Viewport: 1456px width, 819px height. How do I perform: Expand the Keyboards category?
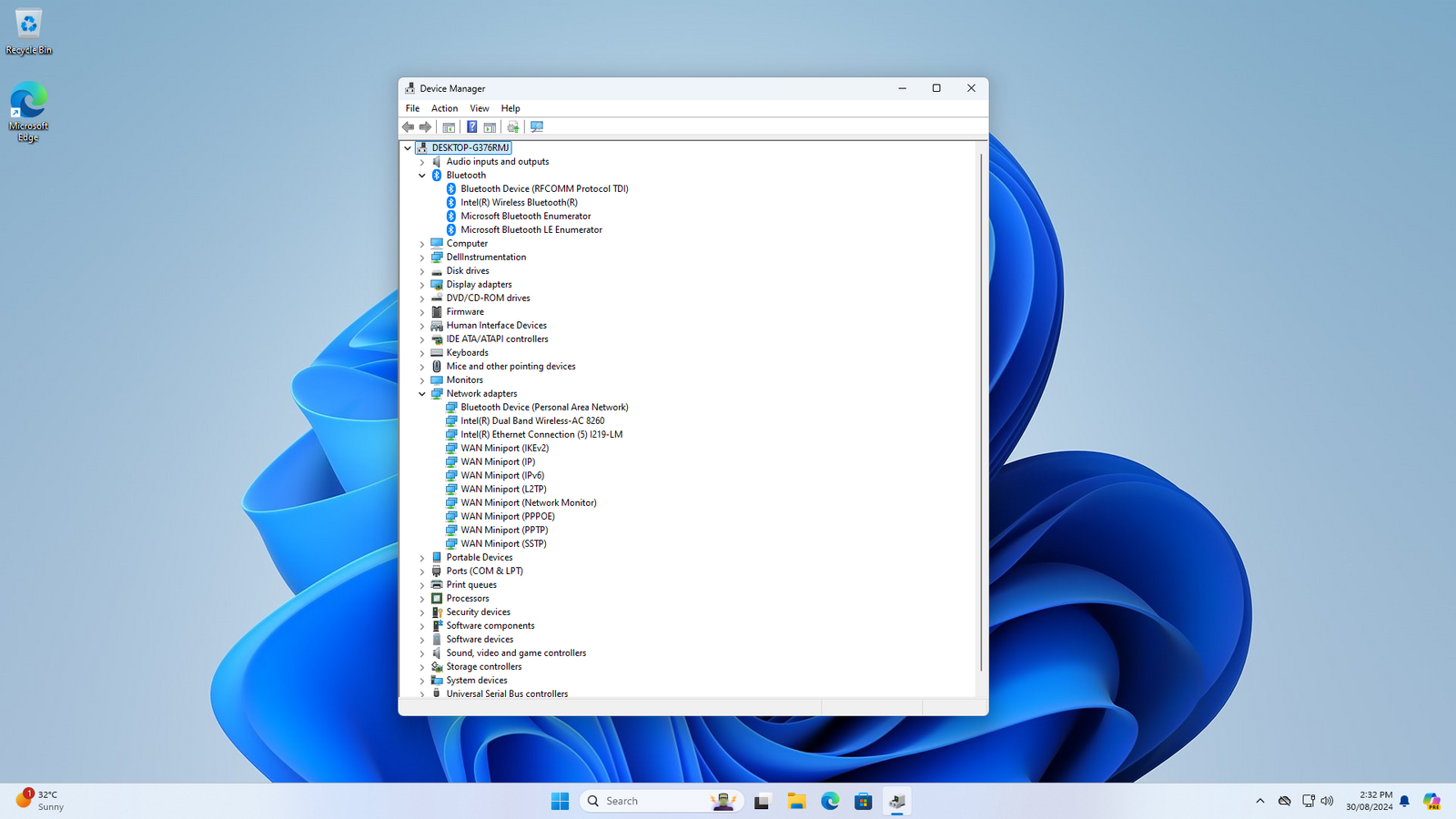tap(422, 353)
